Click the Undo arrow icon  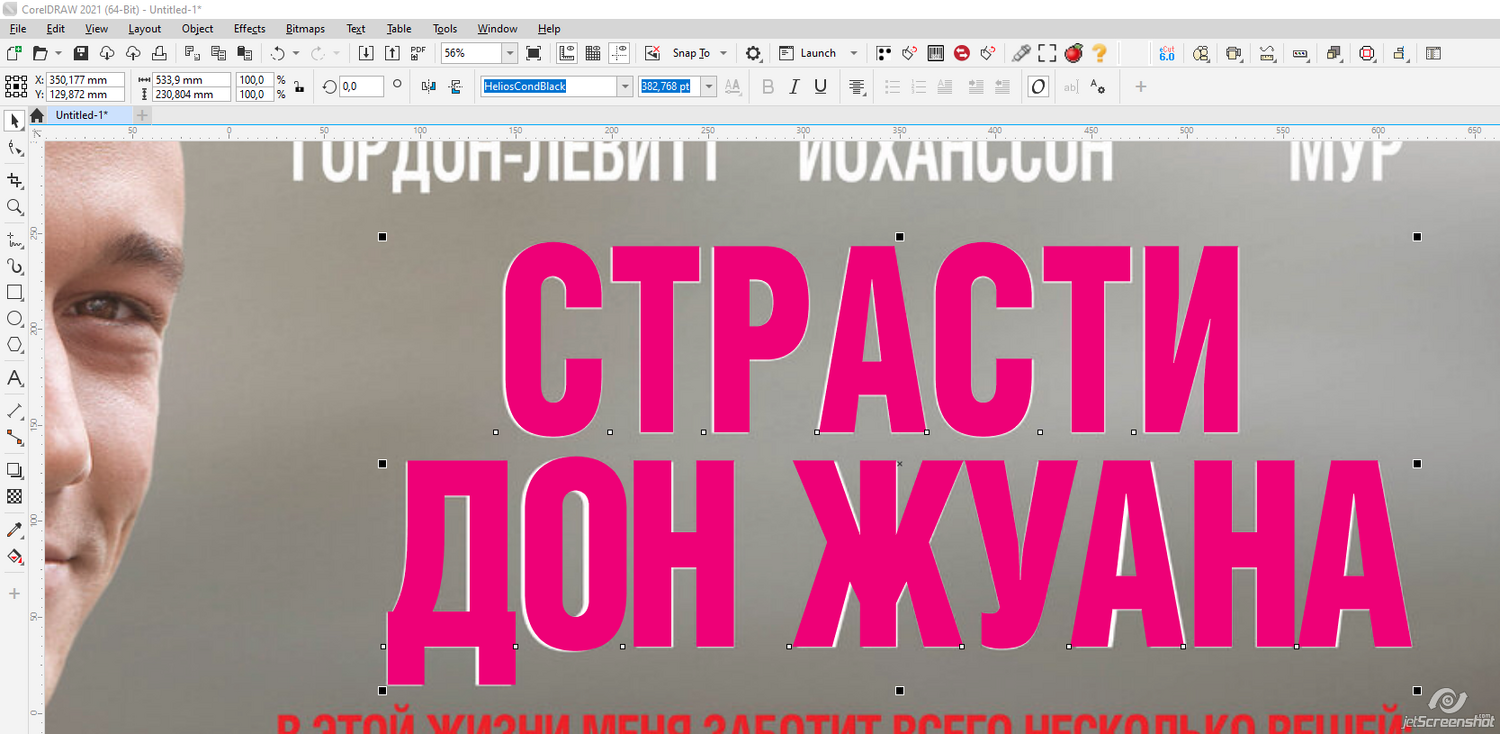click(x=278, y=53)
